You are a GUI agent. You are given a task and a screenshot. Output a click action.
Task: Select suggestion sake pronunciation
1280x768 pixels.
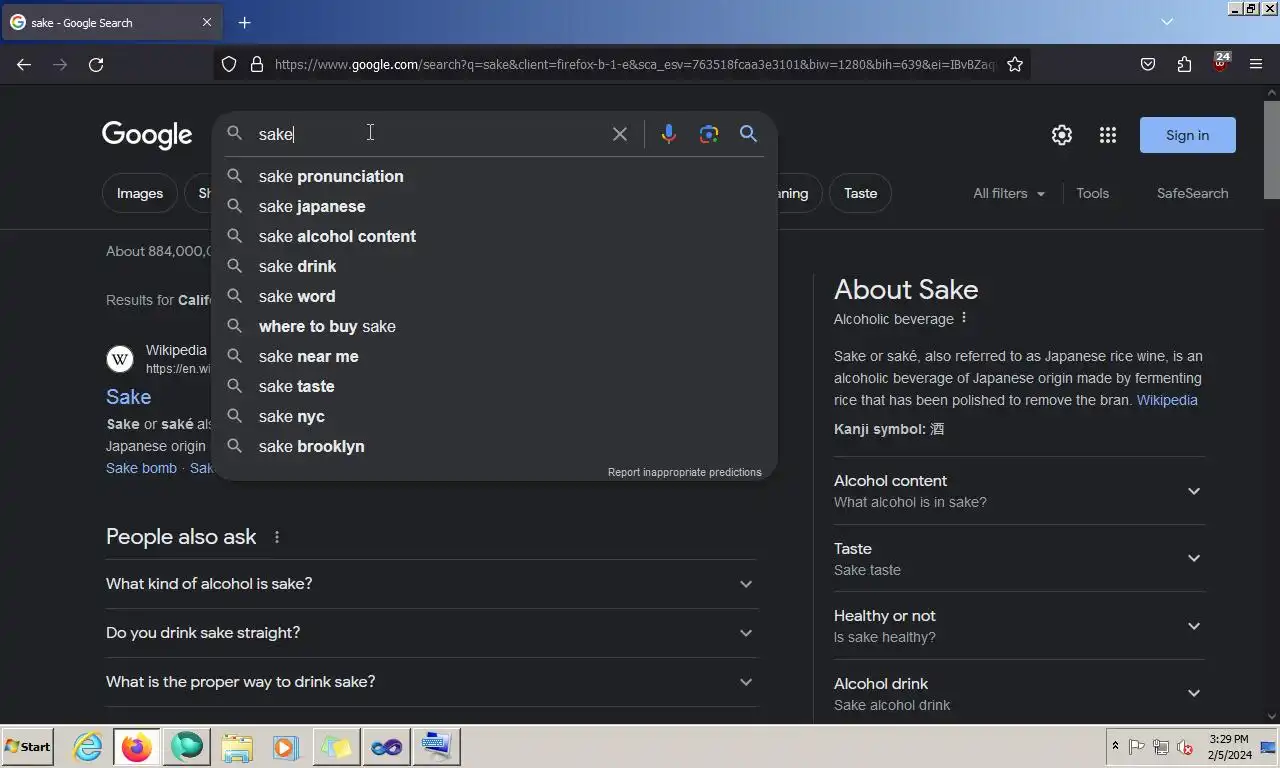point(494,176)
